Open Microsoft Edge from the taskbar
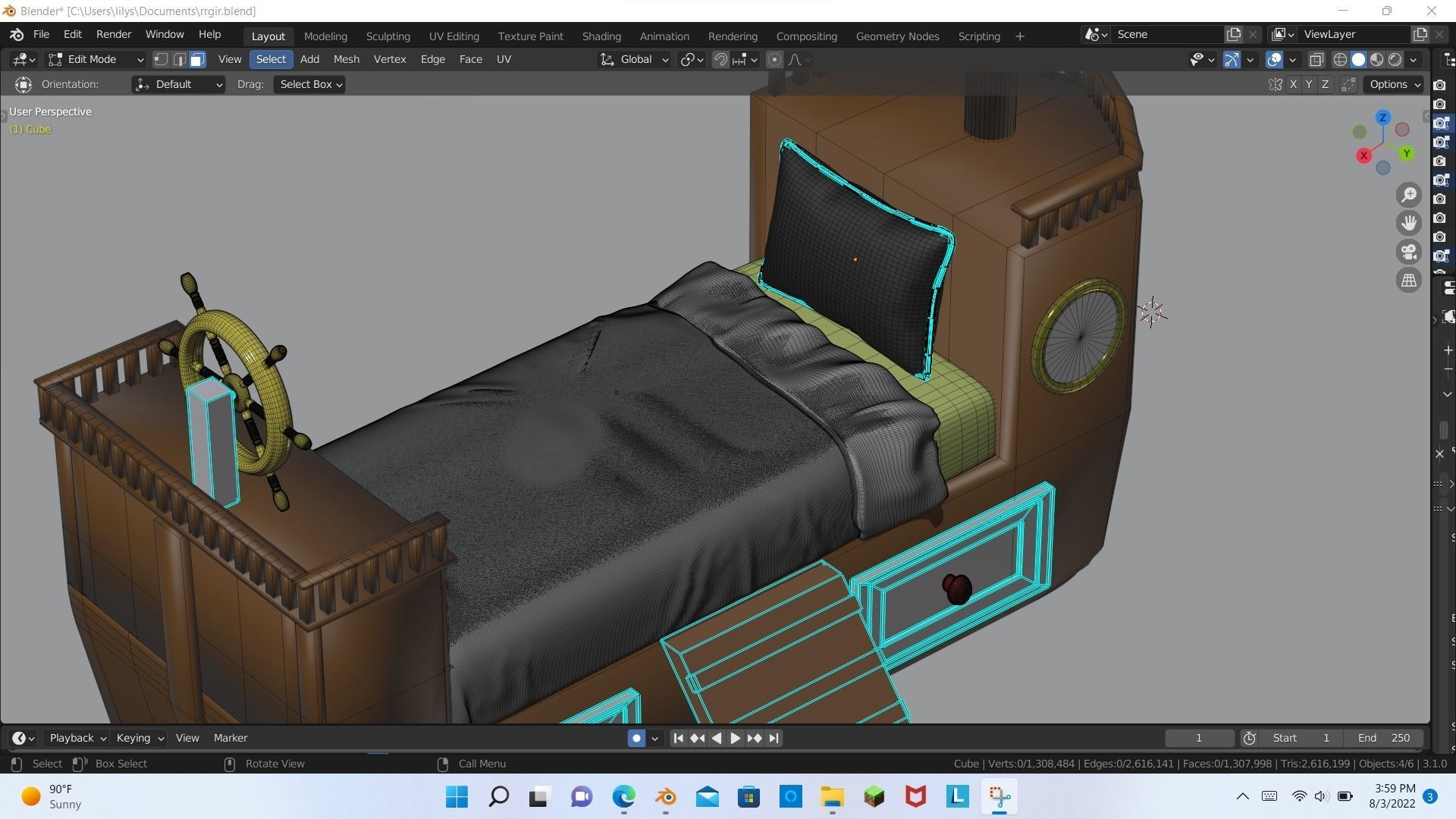Image resolution: width=1456 pixels, height=819 pixels. coord(623,796)
